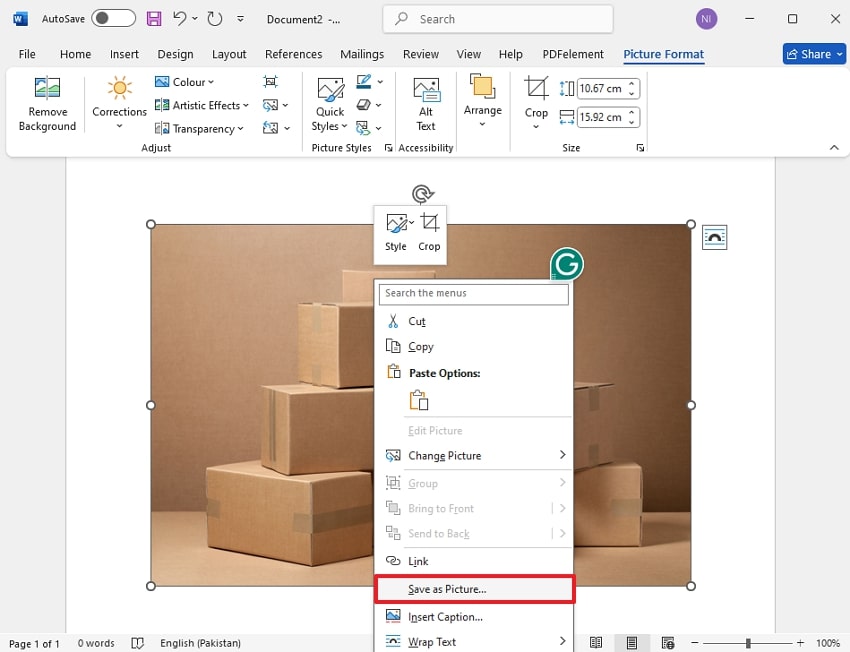Open the Review tab
Image resolution: width=850 pixels, height=652 pixels.
[x=421, y=54]
